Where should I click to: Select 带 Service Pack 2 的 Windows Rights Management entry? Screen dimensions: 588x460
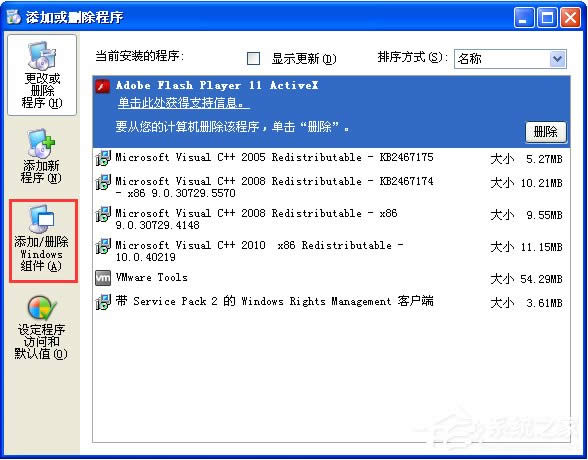pyautogui.click(x=332, y=302)
